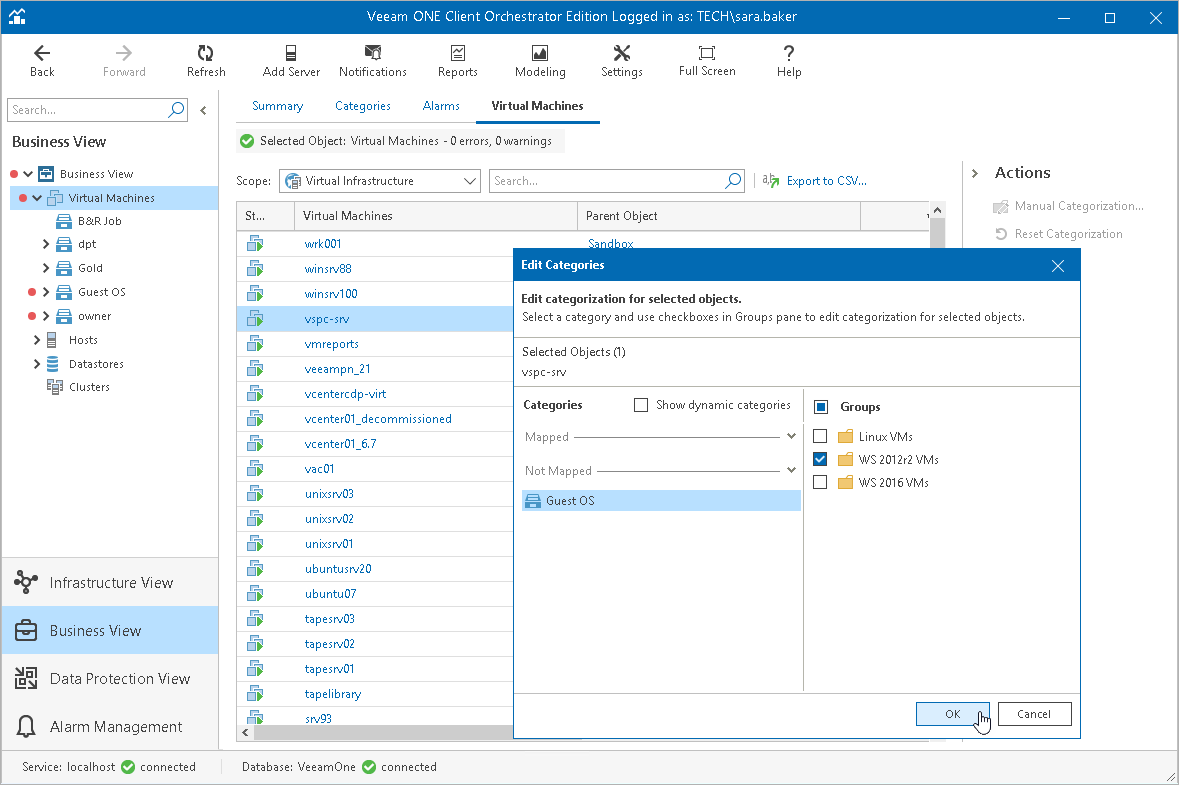Click the horizontal scrollbar left arrow
1179x785 pixels.
(x=245, y=732)
